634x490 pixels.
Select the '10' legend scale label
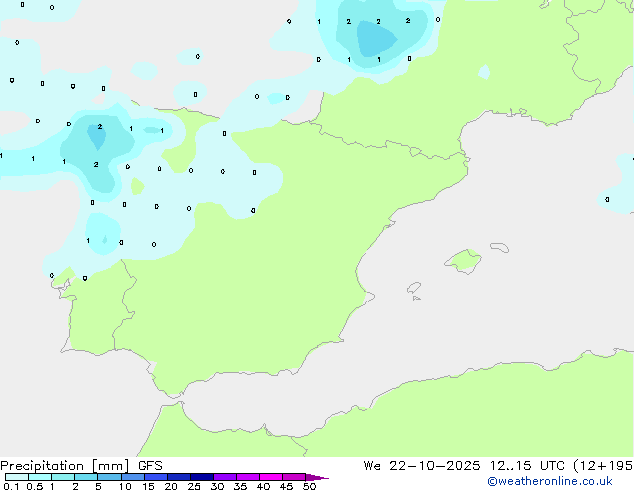tap(125, 486)
